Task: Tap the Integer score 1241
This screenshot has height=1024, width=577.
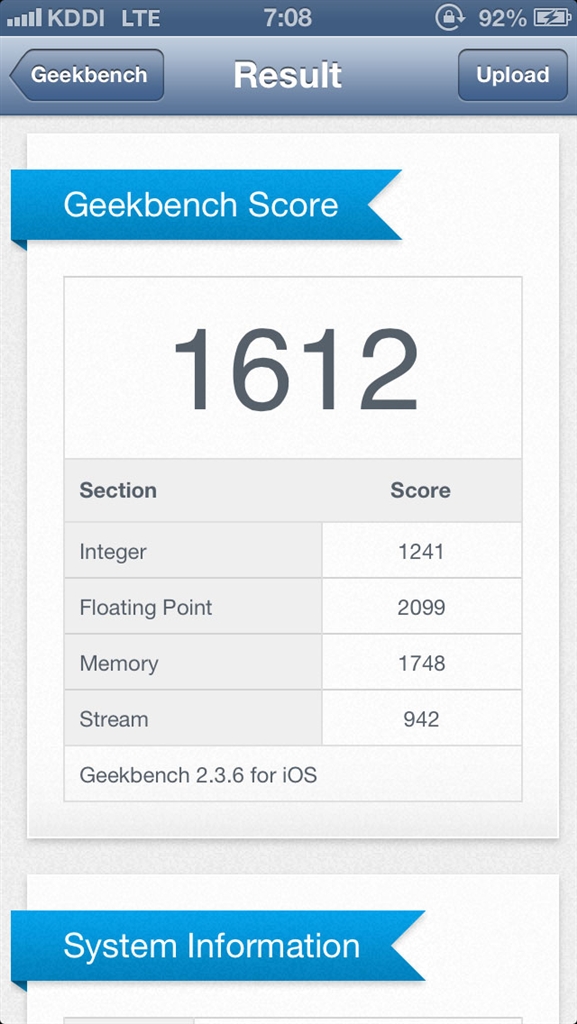Action: click(421, 552)
